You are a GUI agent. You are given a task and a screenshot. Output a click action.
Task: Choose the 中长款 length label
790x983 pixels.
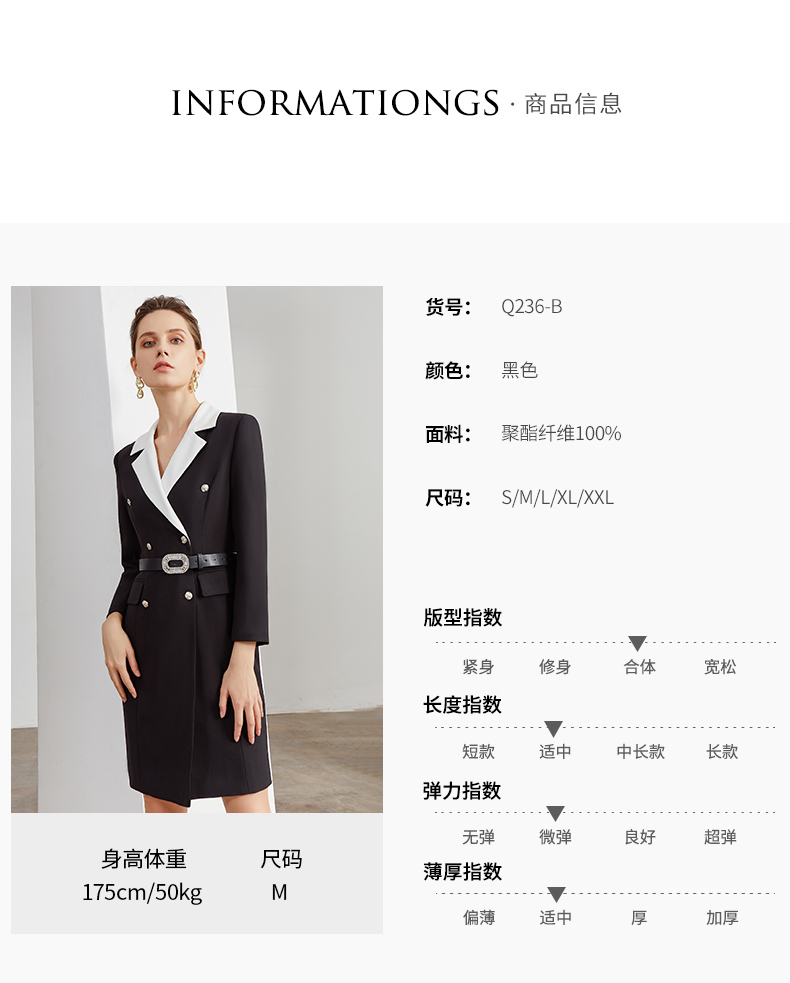tap(640, 751)
